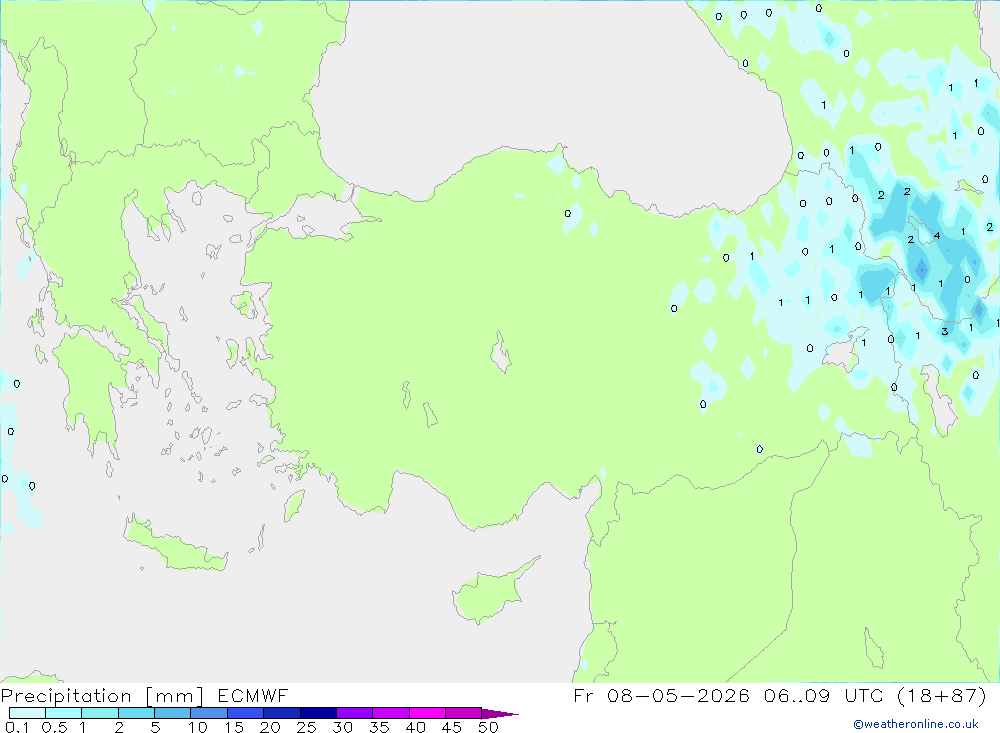Click the legend scale label '50'
This screenshot has width=1000, height=733.
click(488, 727)
